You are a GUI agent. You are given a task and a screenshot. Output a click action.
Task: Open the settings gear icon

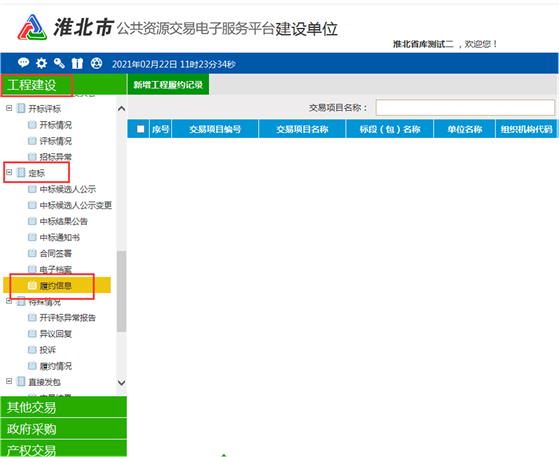pos(41,63)
